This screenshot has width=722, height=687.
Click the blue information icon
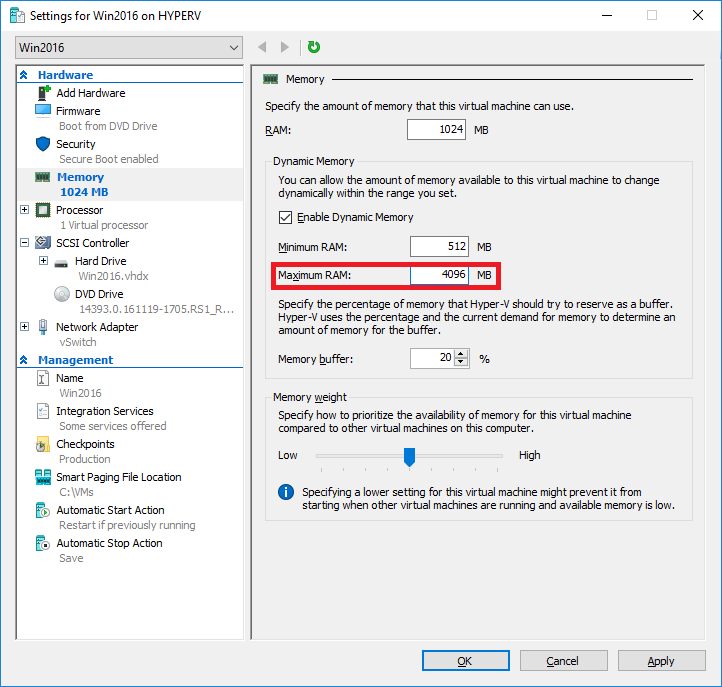(x=286, y=492)
